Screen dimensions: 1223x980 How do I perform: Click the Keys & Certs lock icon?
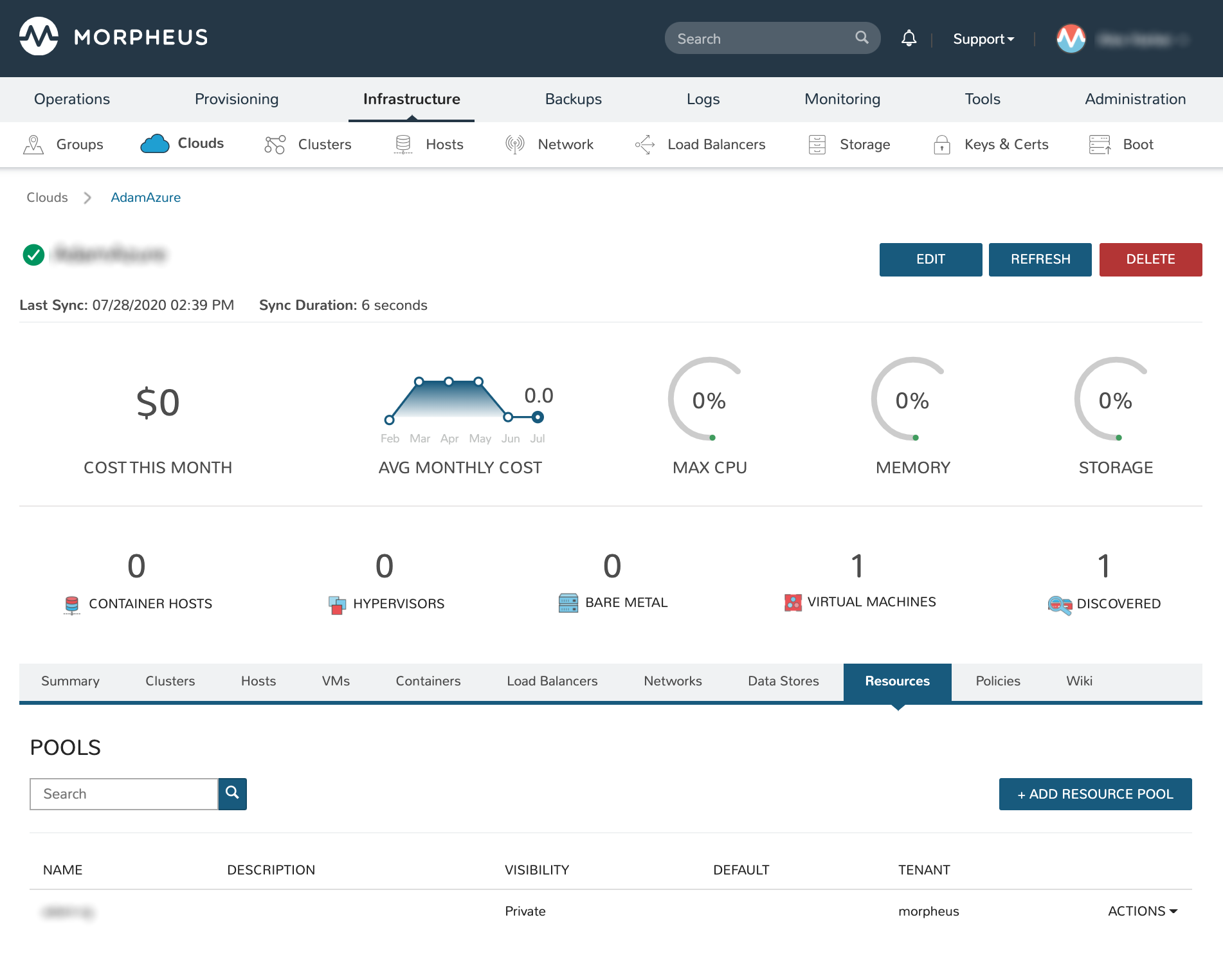[941, 145]
